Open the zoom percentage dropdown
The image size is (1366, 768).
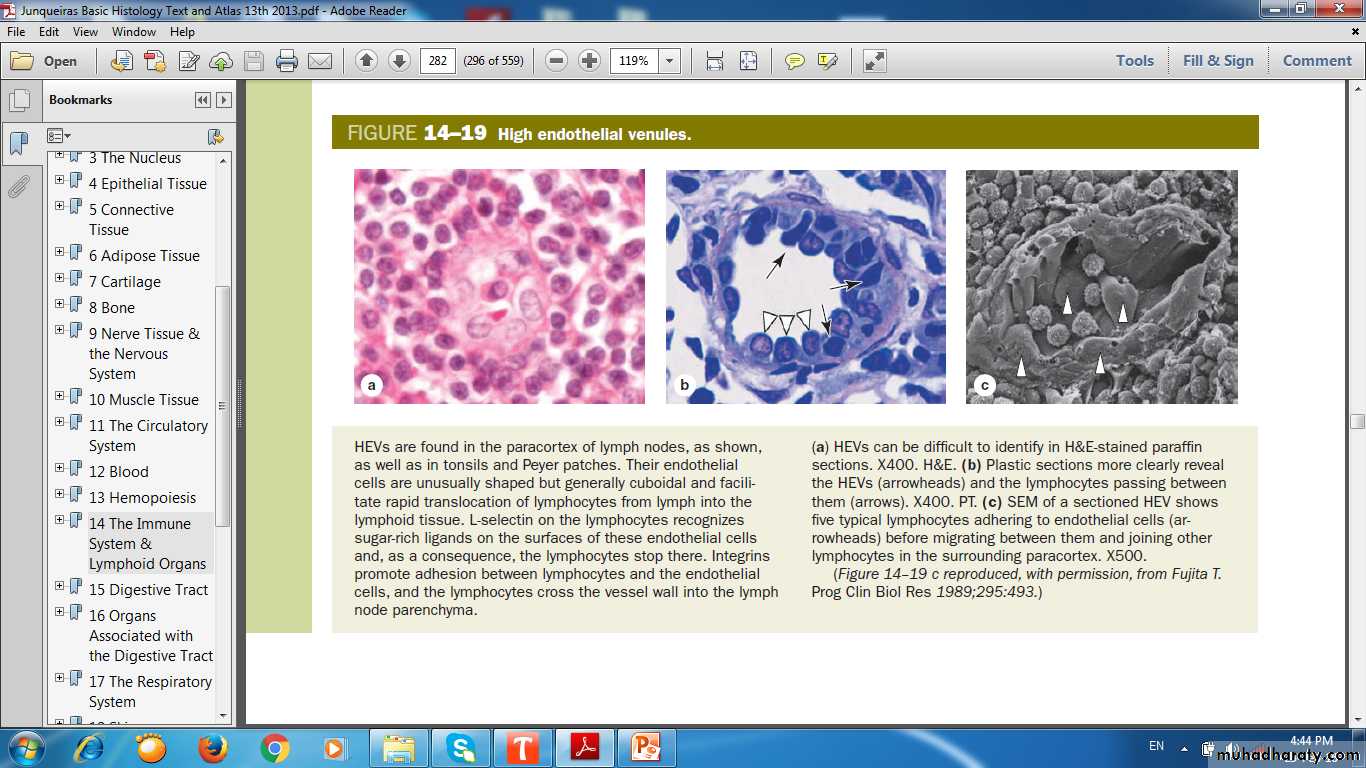(x=670, y=61)
